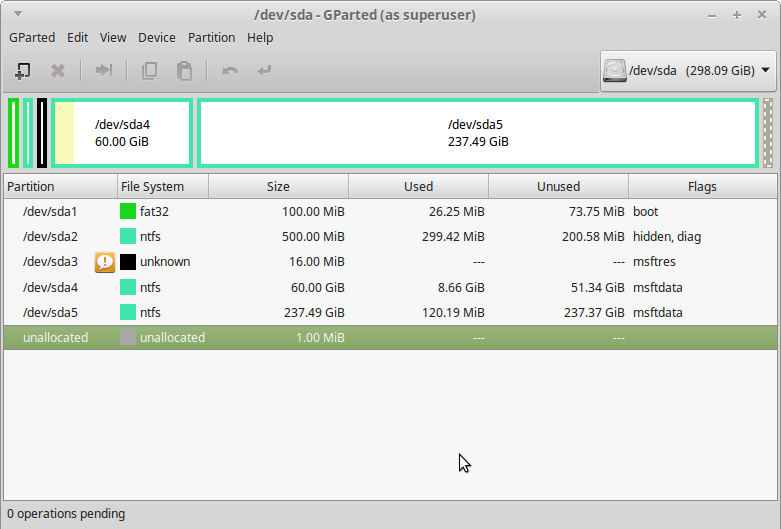Click the Undo last operation icon
Screen dimensions: 781x529
[230, 71]
